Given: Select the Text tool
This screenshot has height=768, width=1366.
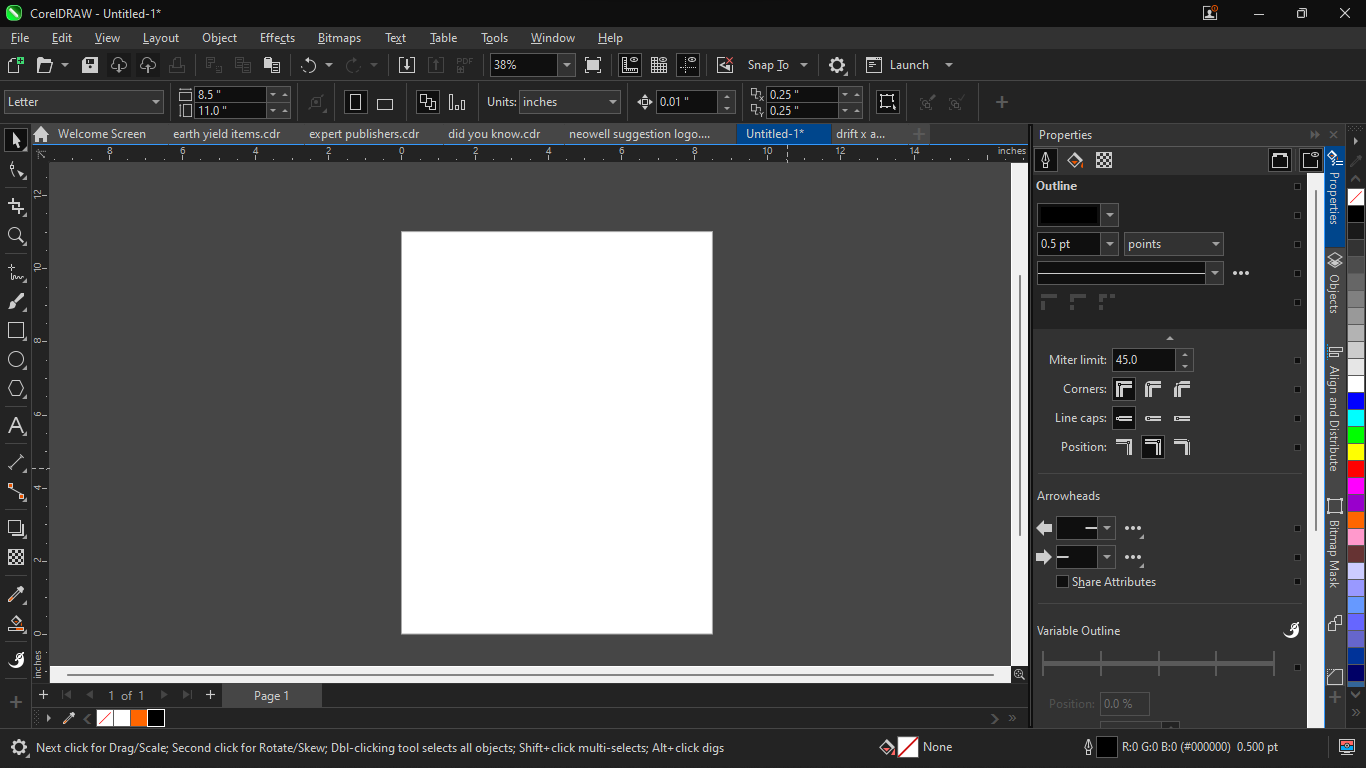Looking at the screenshot, I should tap(16, 424).
